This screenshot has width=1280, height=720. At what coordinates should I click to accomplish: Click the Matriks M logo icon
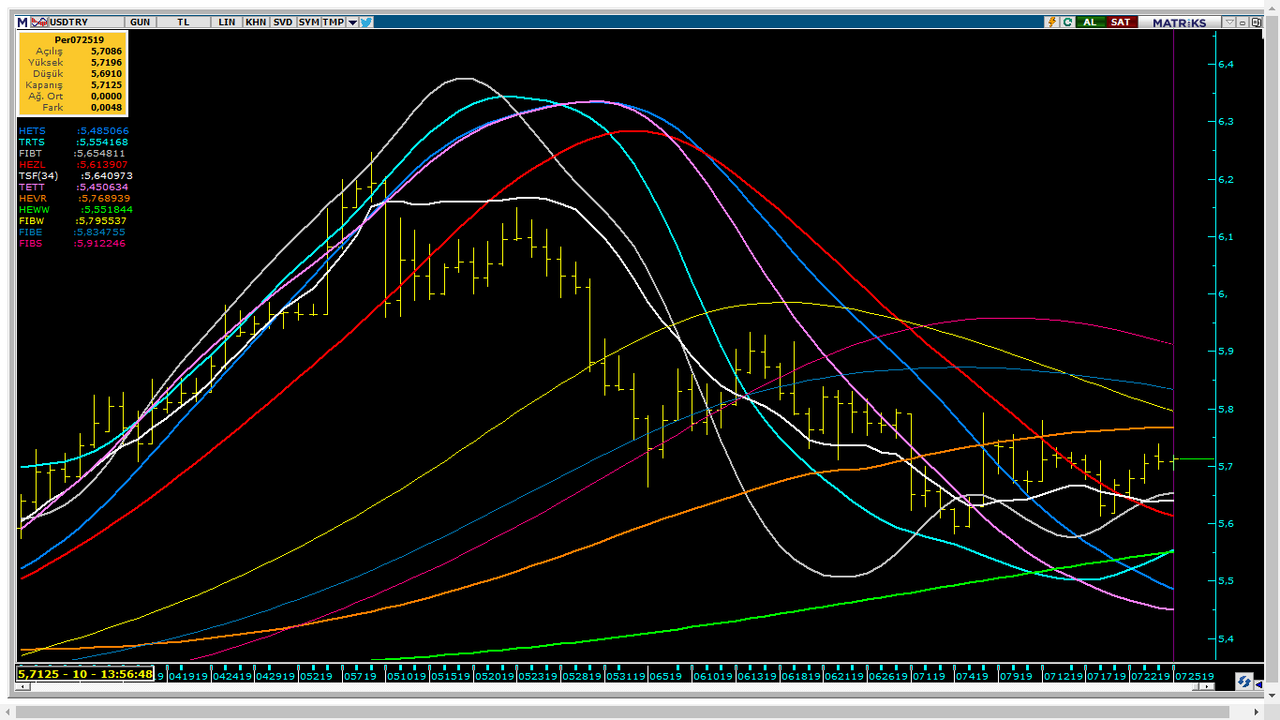pyautogui.click(x=22, y=22)
